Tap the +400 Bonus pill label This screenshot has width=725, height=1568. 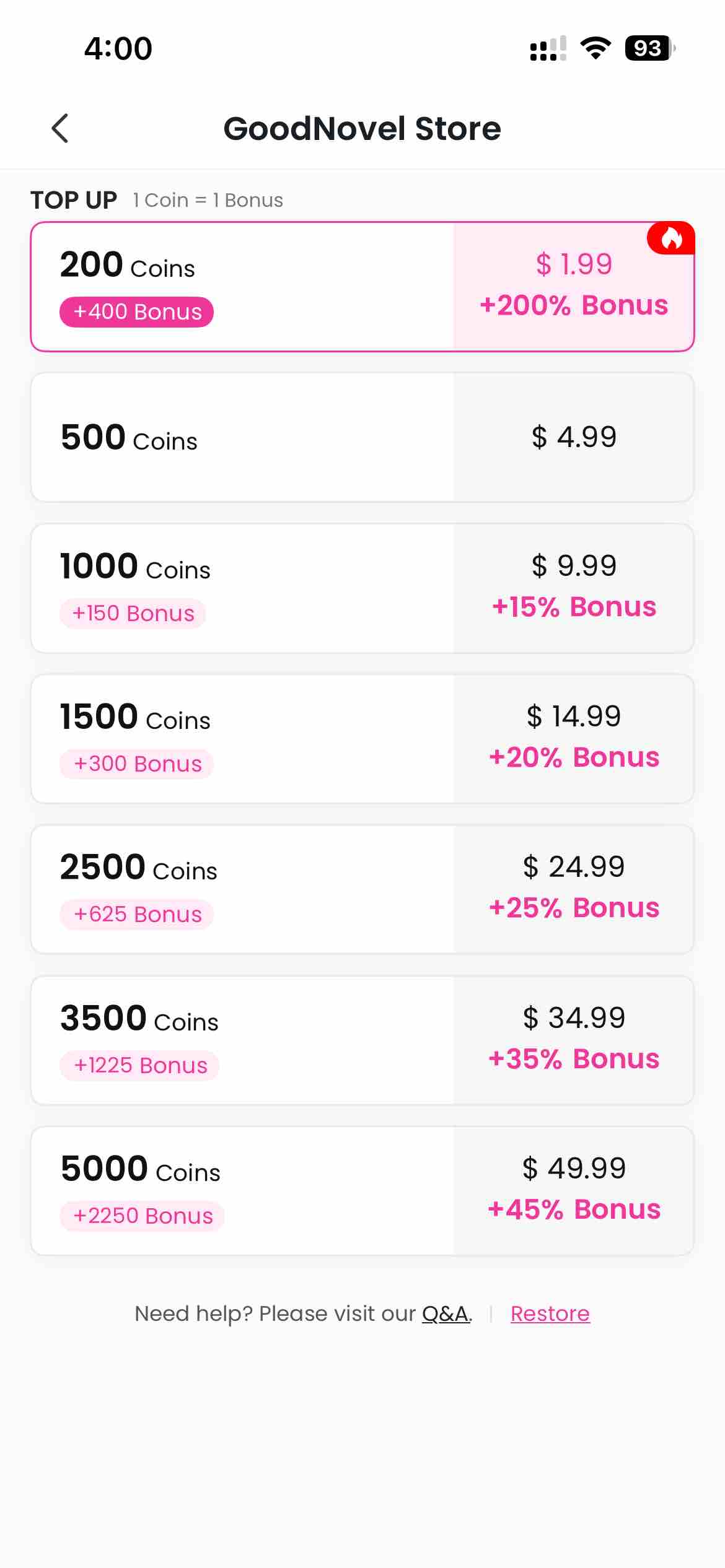pyautogui.click(x=137, y=312)
